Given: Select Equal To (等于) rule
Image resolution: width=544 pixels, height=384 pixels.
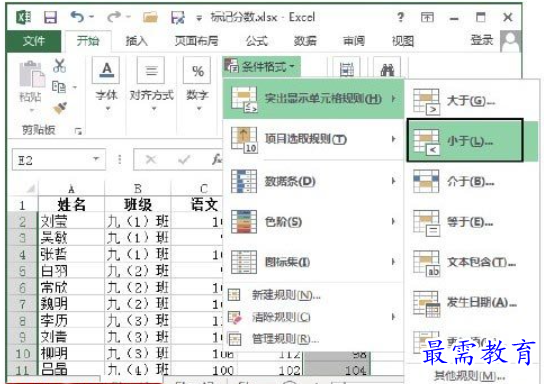Looking at the screenshot, I should 473,222.
